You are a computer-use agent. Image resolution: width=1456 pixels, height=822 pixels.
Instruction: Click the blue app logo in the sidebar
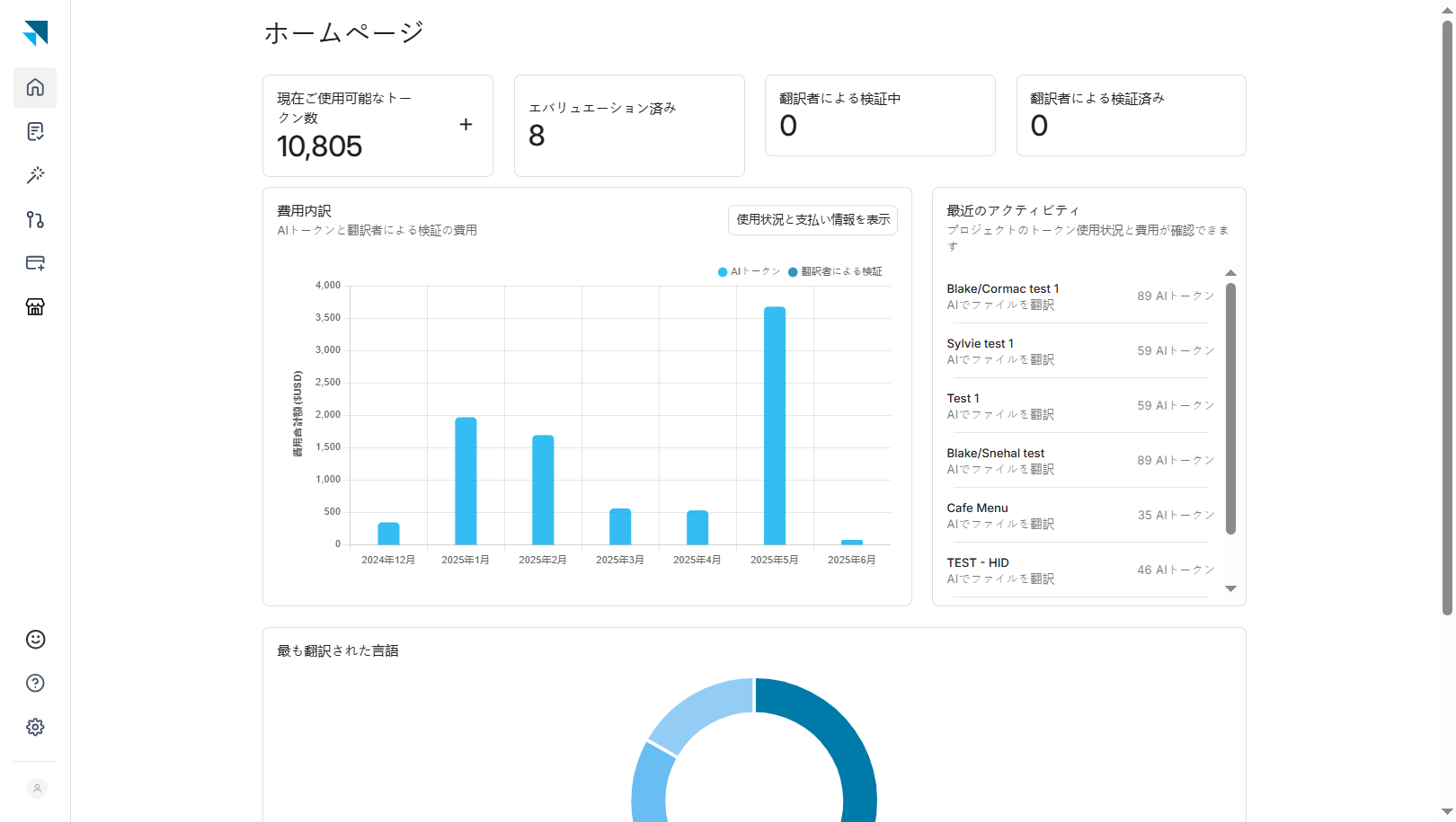coord(35,33)
